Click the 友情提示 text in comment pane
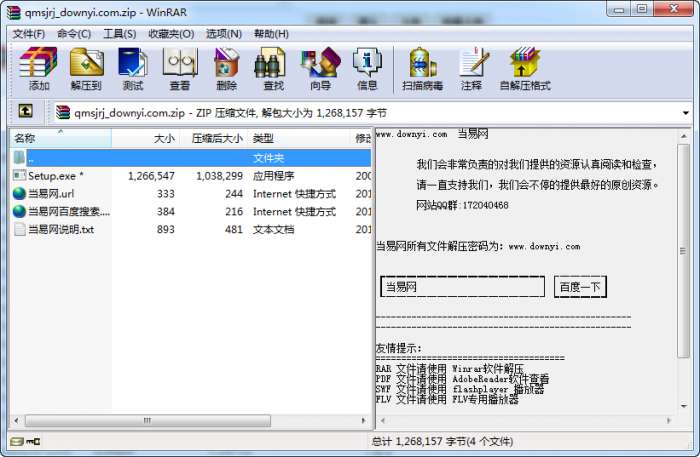Viewport: 700px width, 457px height. pyautogui.click(x=398, y=348)
